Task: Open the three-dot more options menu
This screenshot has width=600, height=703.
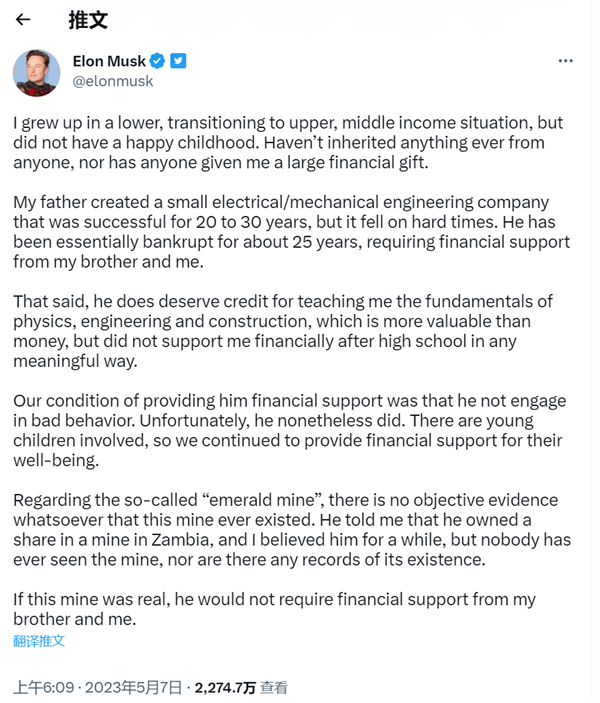Action: coord(565,61)
